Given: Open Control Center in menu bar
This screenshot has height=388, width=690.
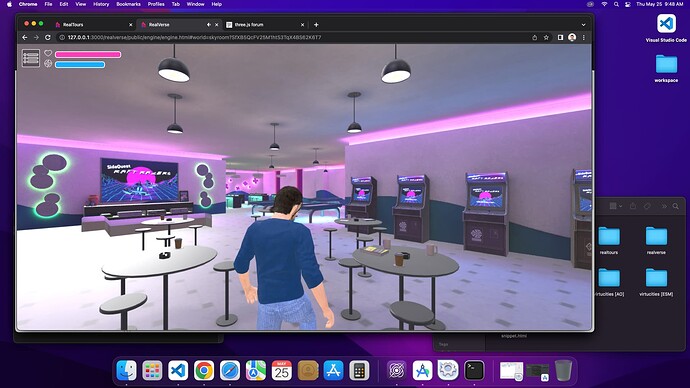Looking at the screenshot, I should [x=628, y=4].
